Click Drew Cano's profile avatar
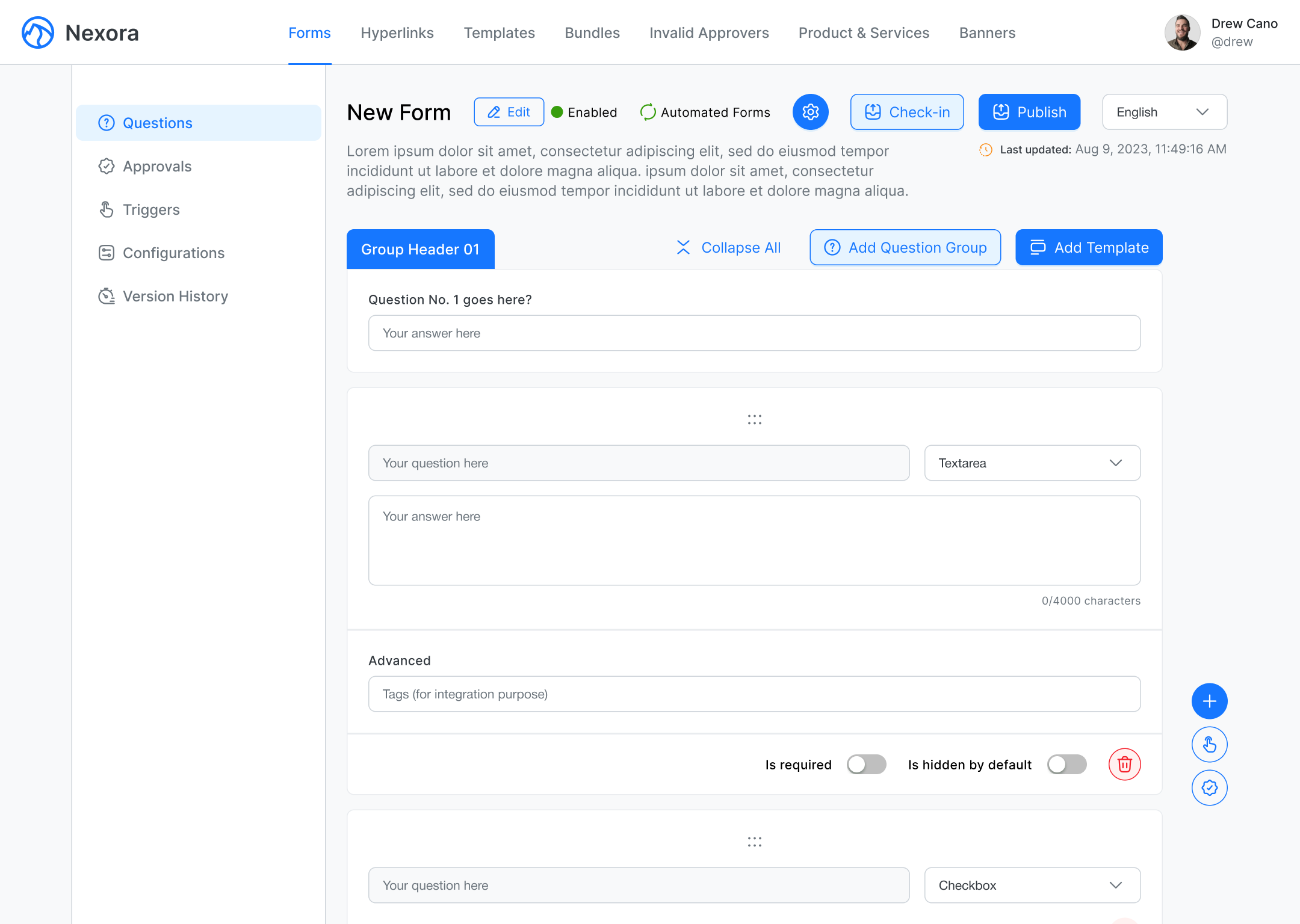The image size is (1300, 924). (x=1182, y=32)
